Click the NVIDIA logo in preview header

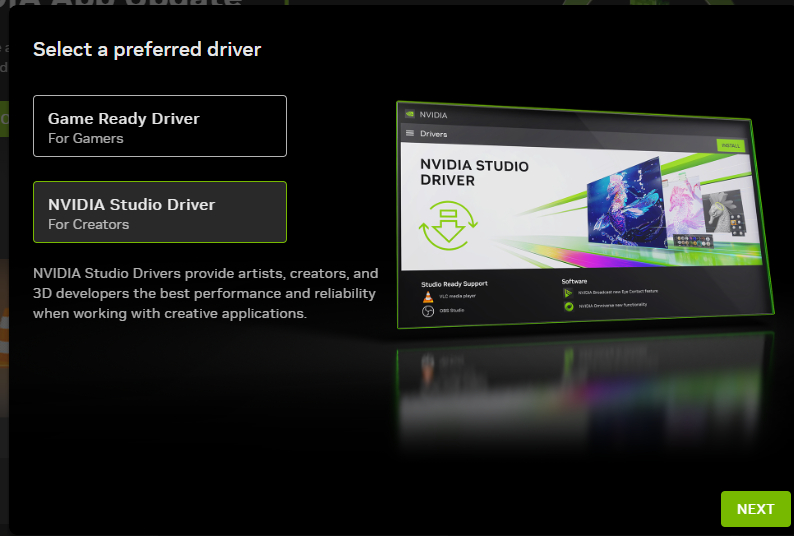click(409, 114)
